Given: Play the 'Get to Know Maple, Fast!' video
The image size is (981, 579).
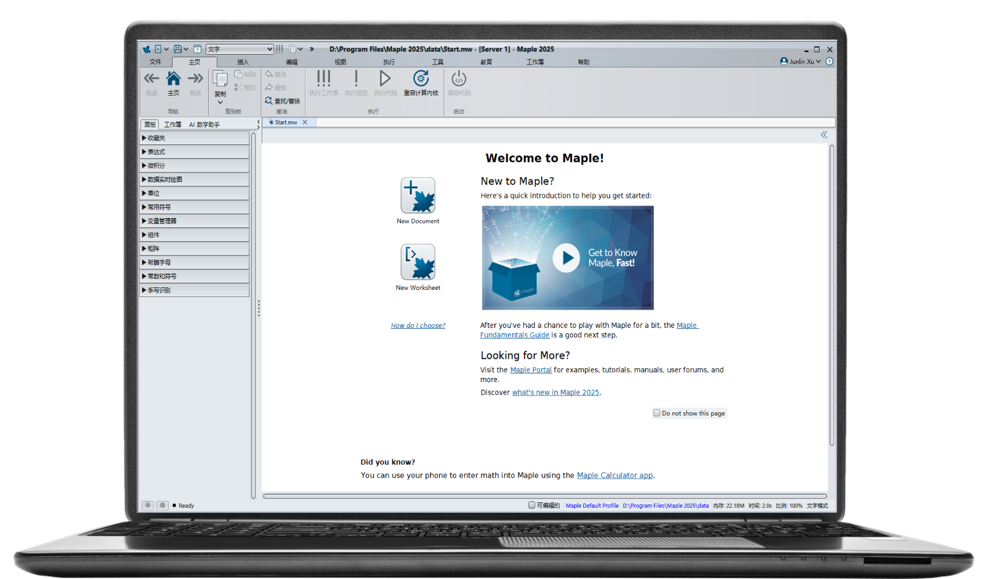Looking at the screenshot, I should (x=566, y=258).
